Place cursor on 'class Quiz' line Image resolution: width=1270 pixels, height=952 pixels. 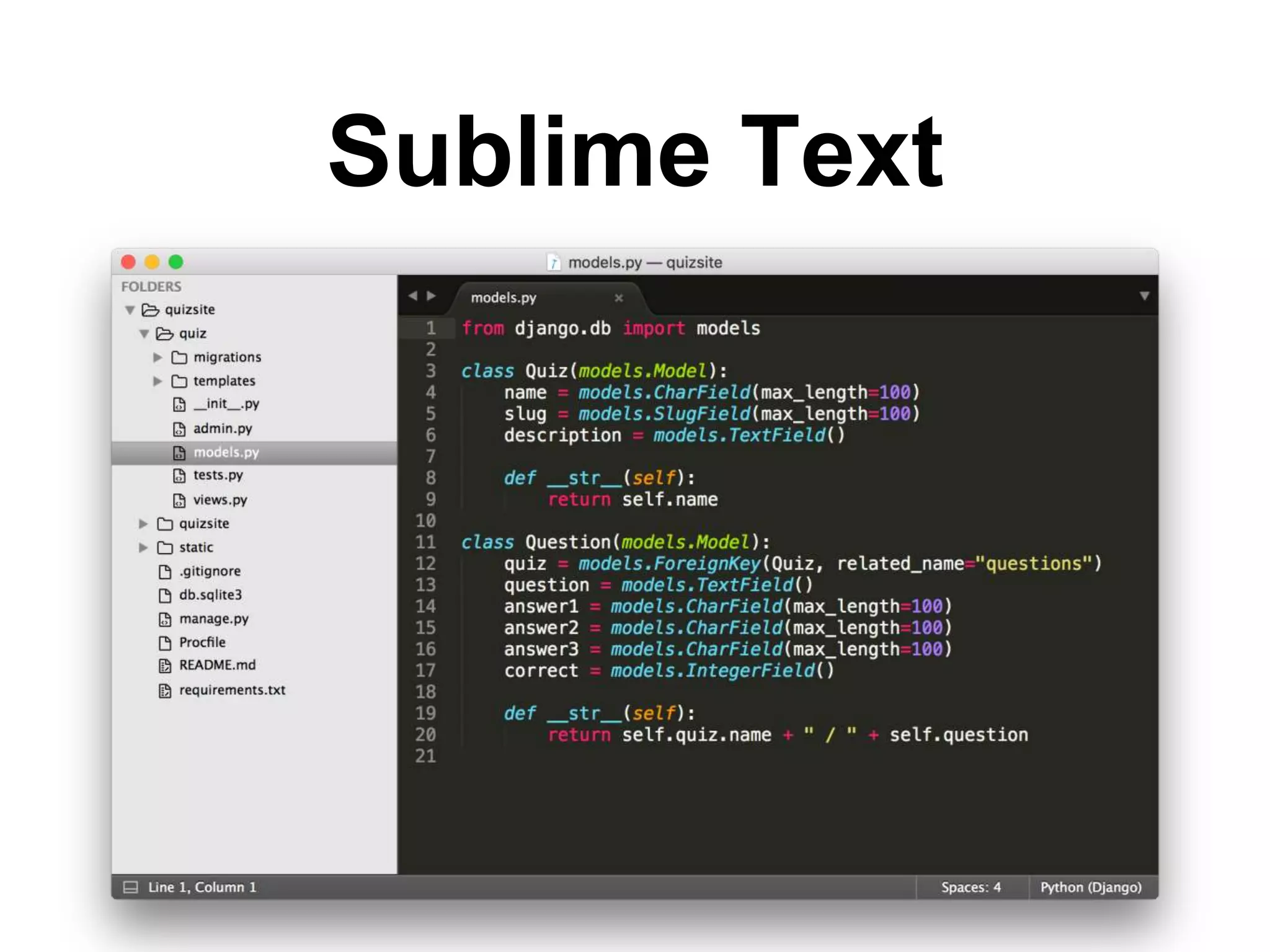pyautogui.click(x=594, y=371)
